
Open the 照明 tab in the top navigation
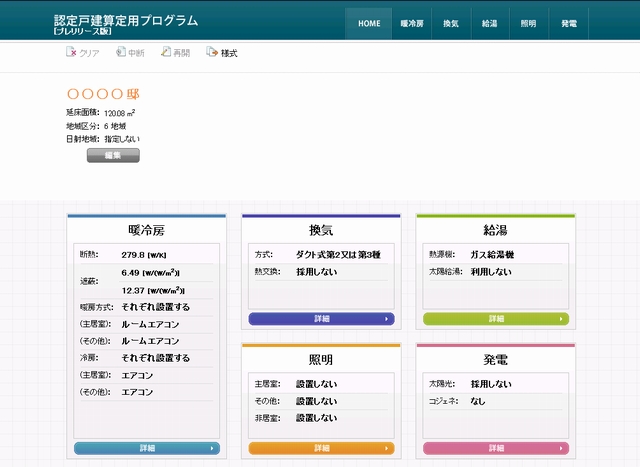529,23
